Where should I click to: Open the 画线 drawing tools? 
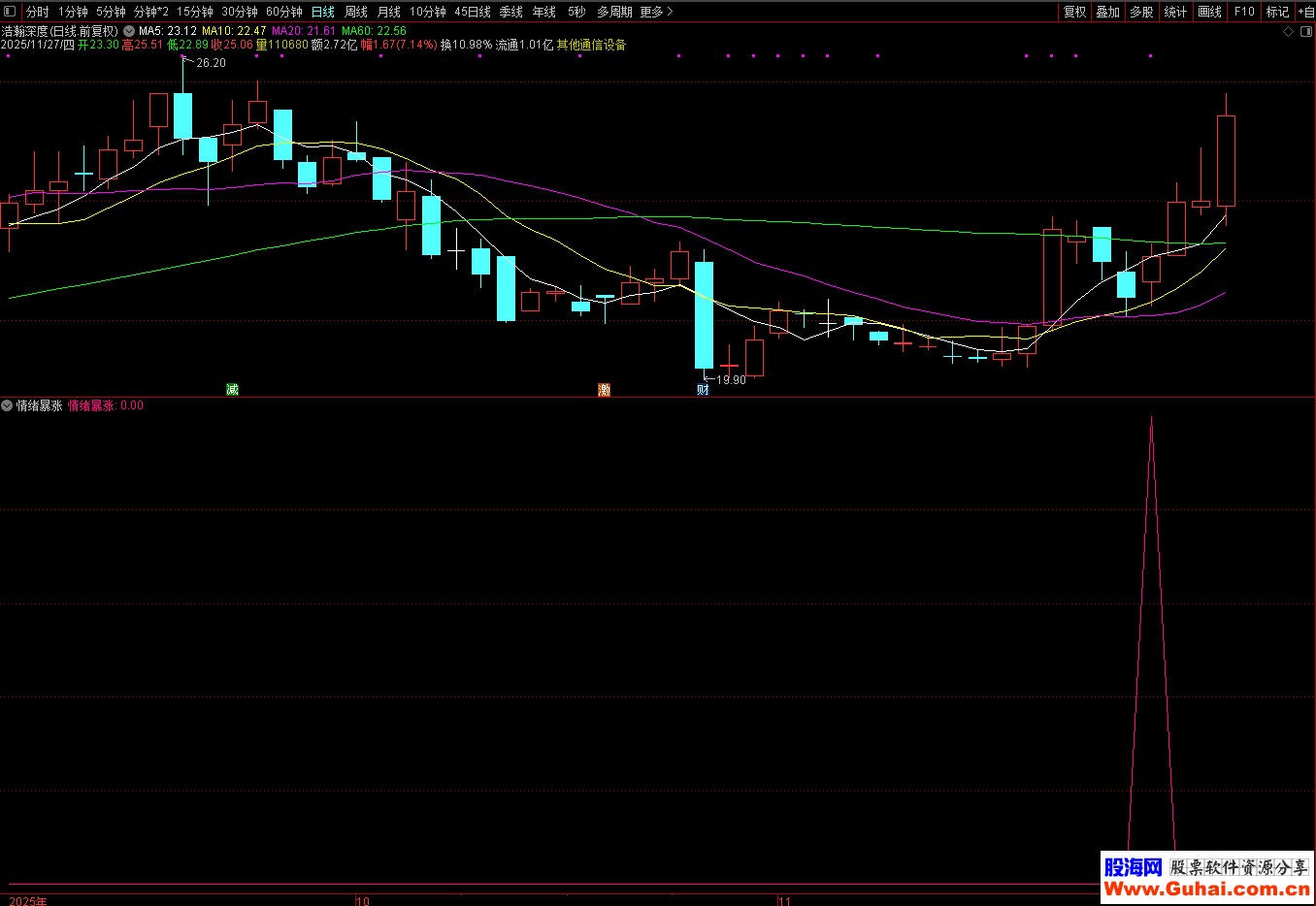1209,12
